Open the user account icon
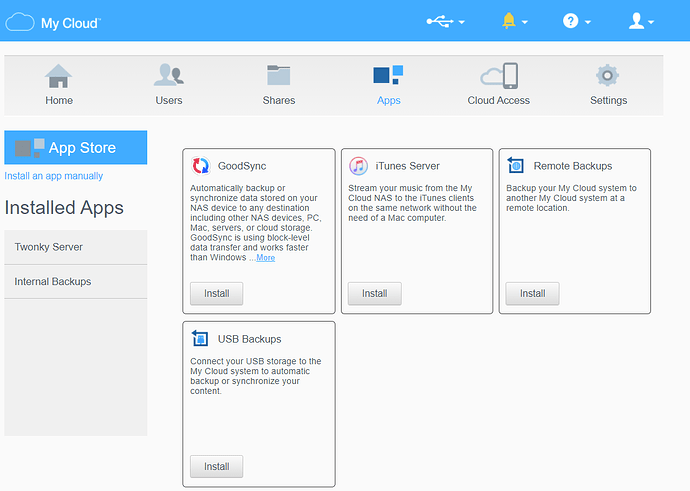The width and height of the screenshot is (690, 491). [x=636, y=21]
